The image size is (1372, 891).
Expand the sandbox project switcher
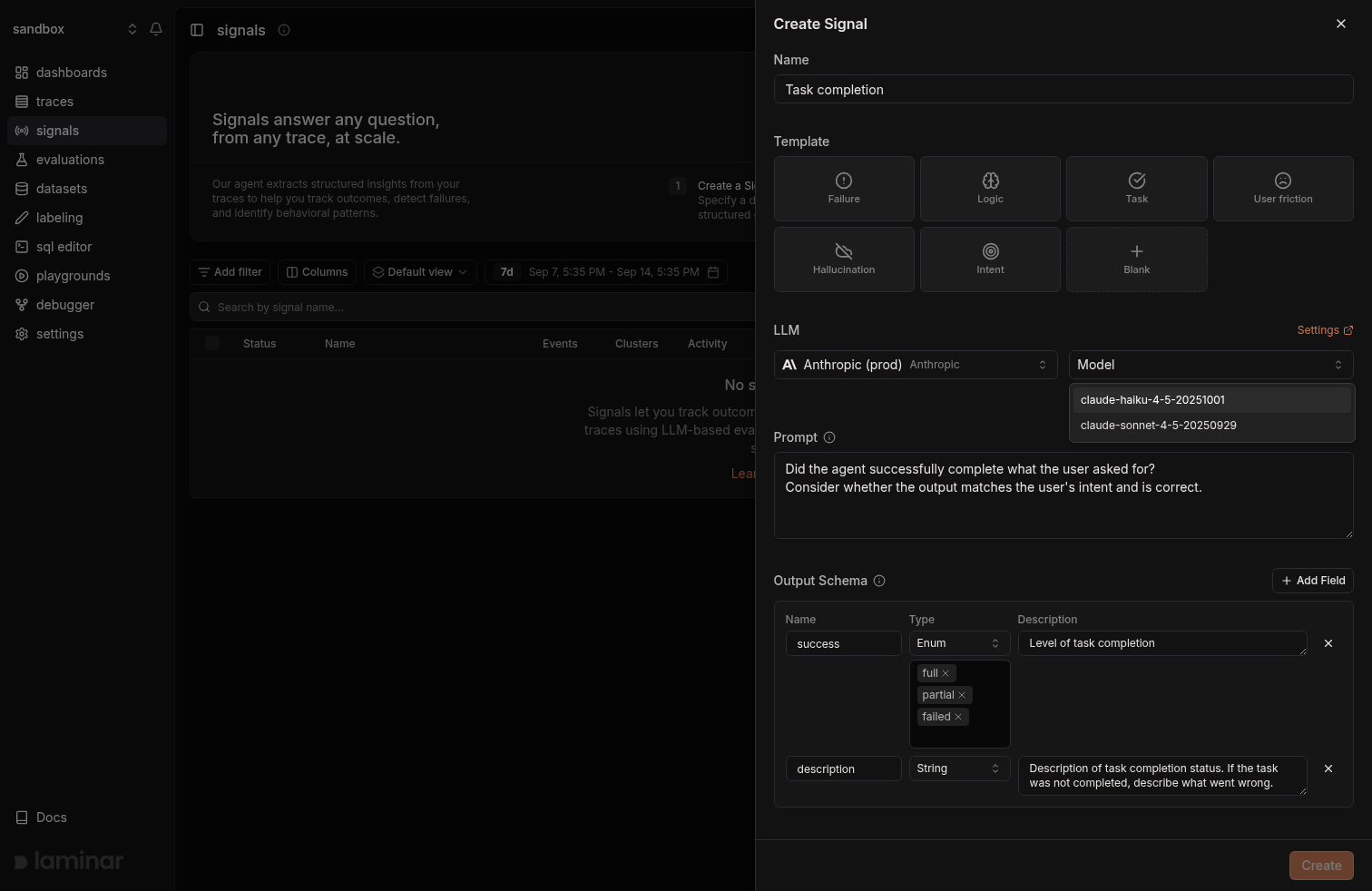coord(74,29)
